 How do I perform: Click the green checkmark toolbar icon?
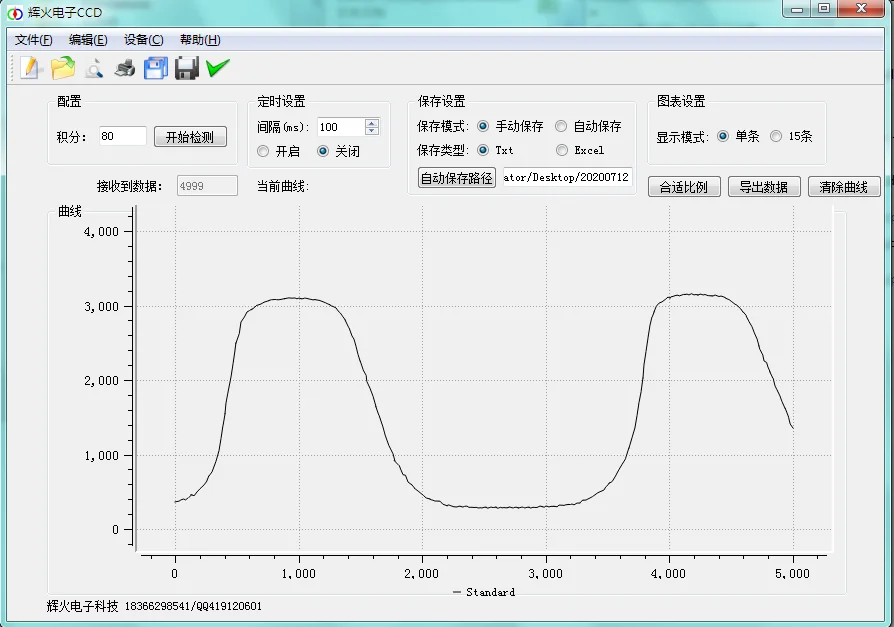[x=218, y=68]
